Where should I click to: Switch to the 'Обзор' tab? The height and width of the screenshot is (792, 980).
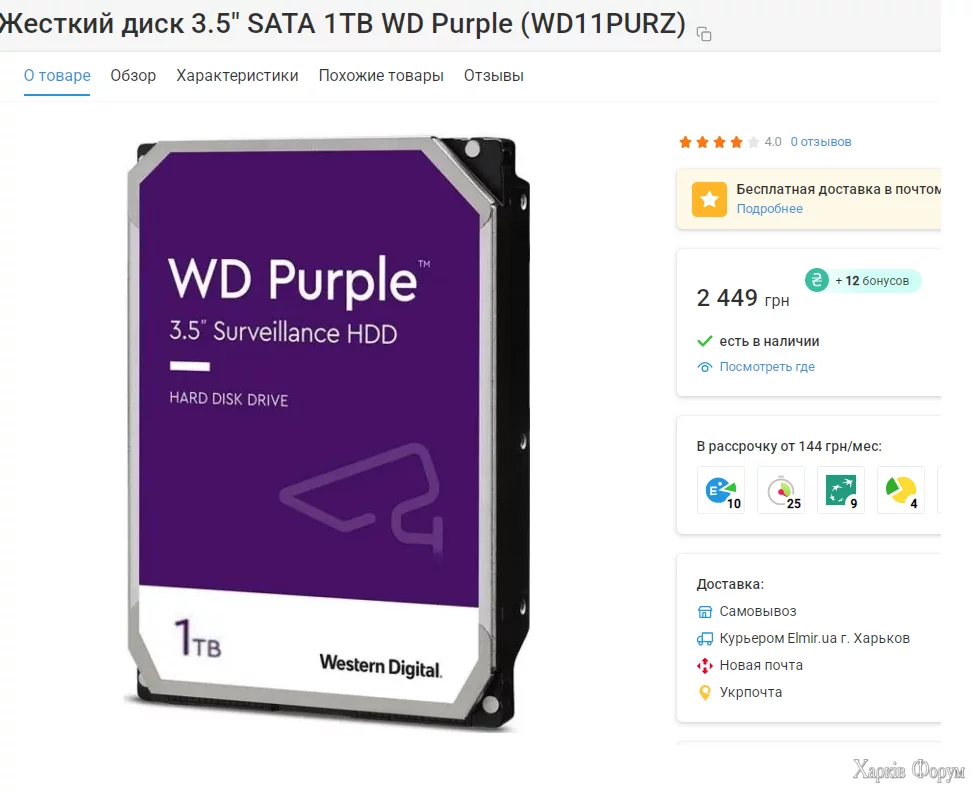point(133,76)
